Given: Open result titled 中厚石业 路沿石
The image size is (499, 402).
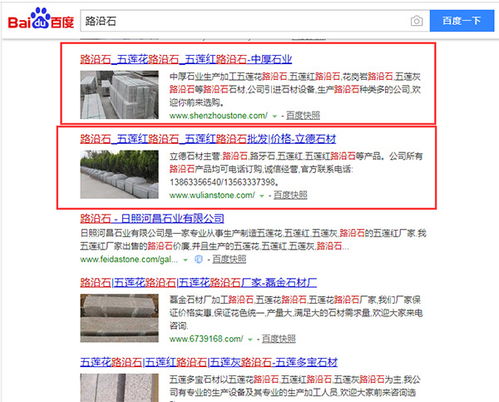Looking at the screenshot, I should [x=186, y=59].
